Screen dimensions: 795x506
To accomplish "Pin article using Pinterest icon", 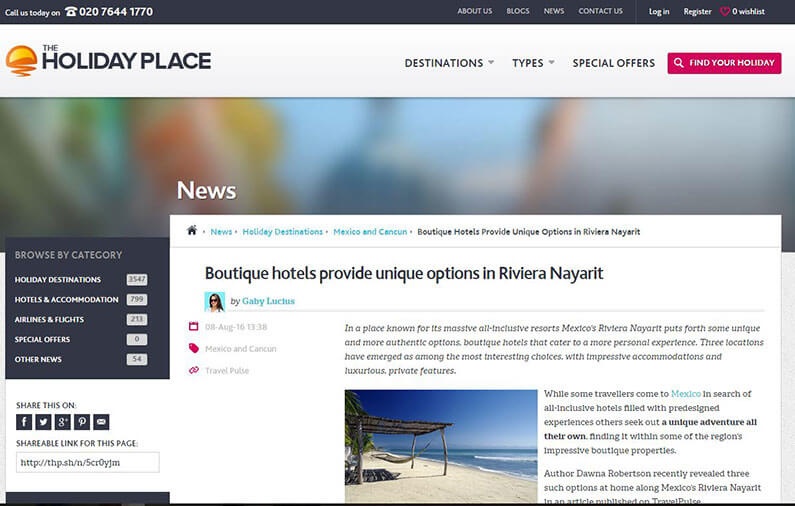I will [82, 422].
